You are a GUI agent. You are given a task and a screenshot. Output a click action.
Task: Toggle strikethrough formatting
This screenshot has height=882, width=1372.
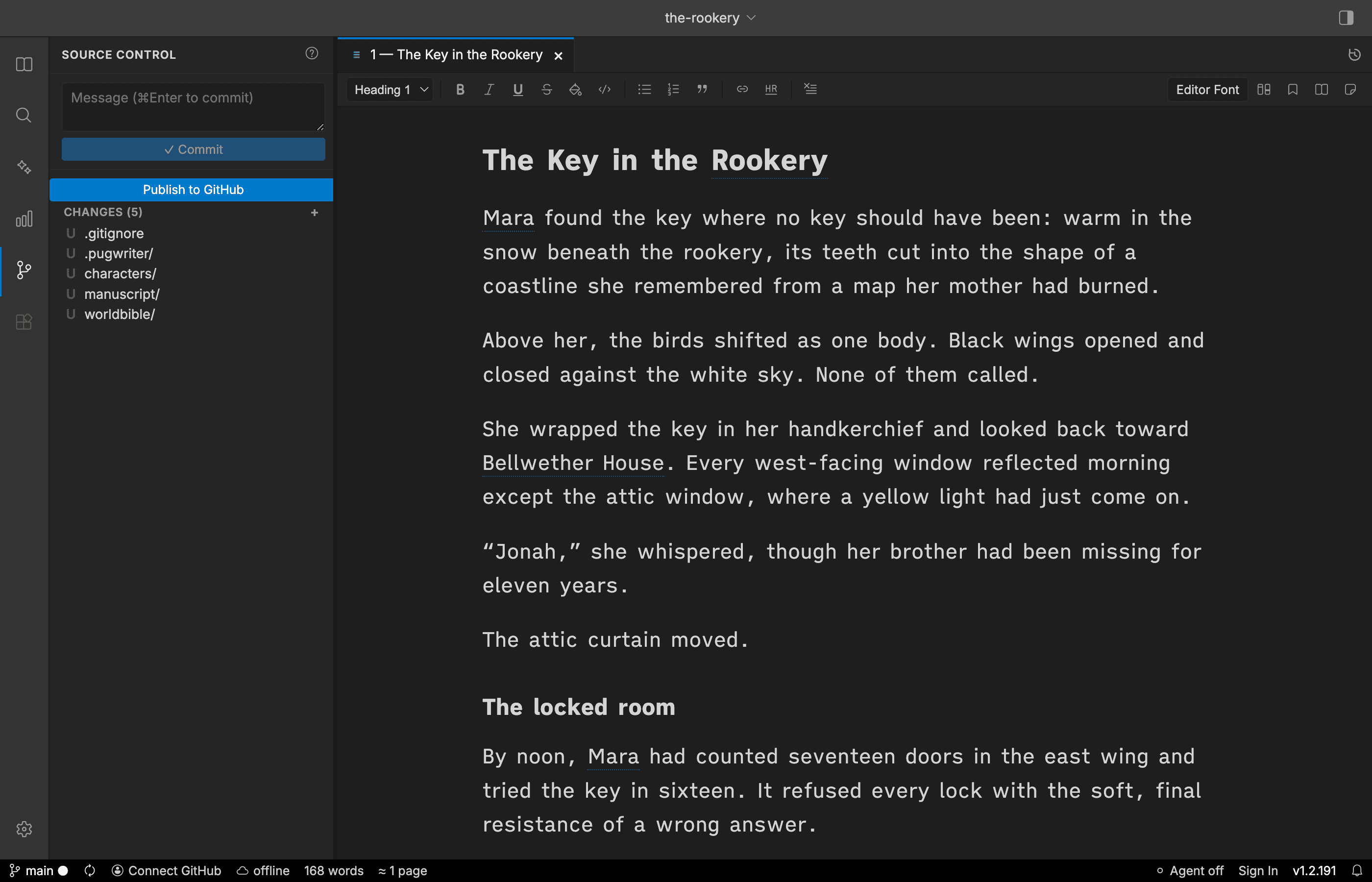(546, 89)
